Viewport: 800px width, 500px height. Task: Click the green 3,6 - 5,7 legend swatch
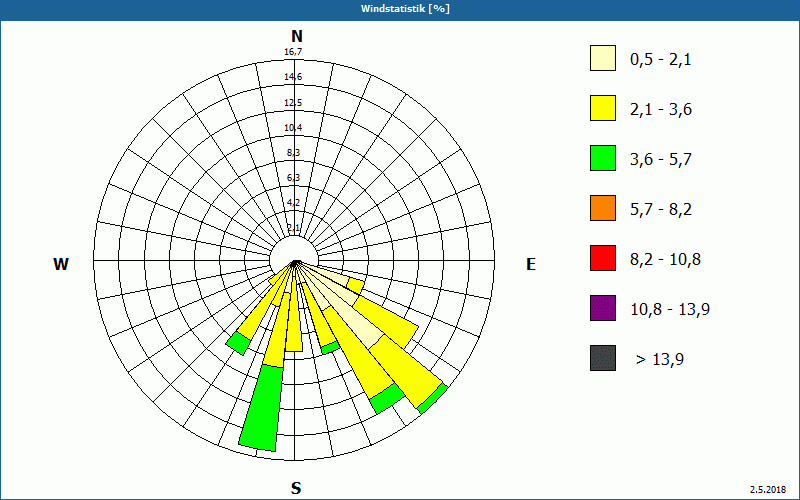point(603,158)
